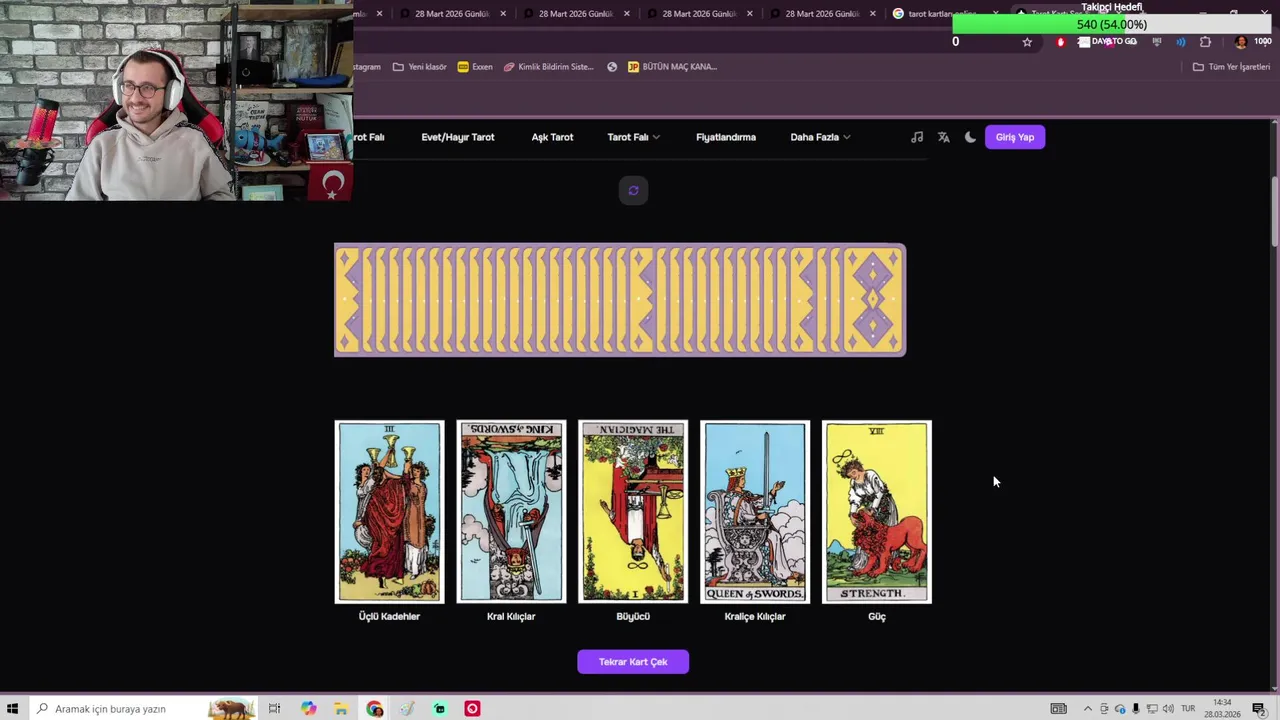Switch to the 'tarot kartları online' tab
1280x720 pixels.
940,14
